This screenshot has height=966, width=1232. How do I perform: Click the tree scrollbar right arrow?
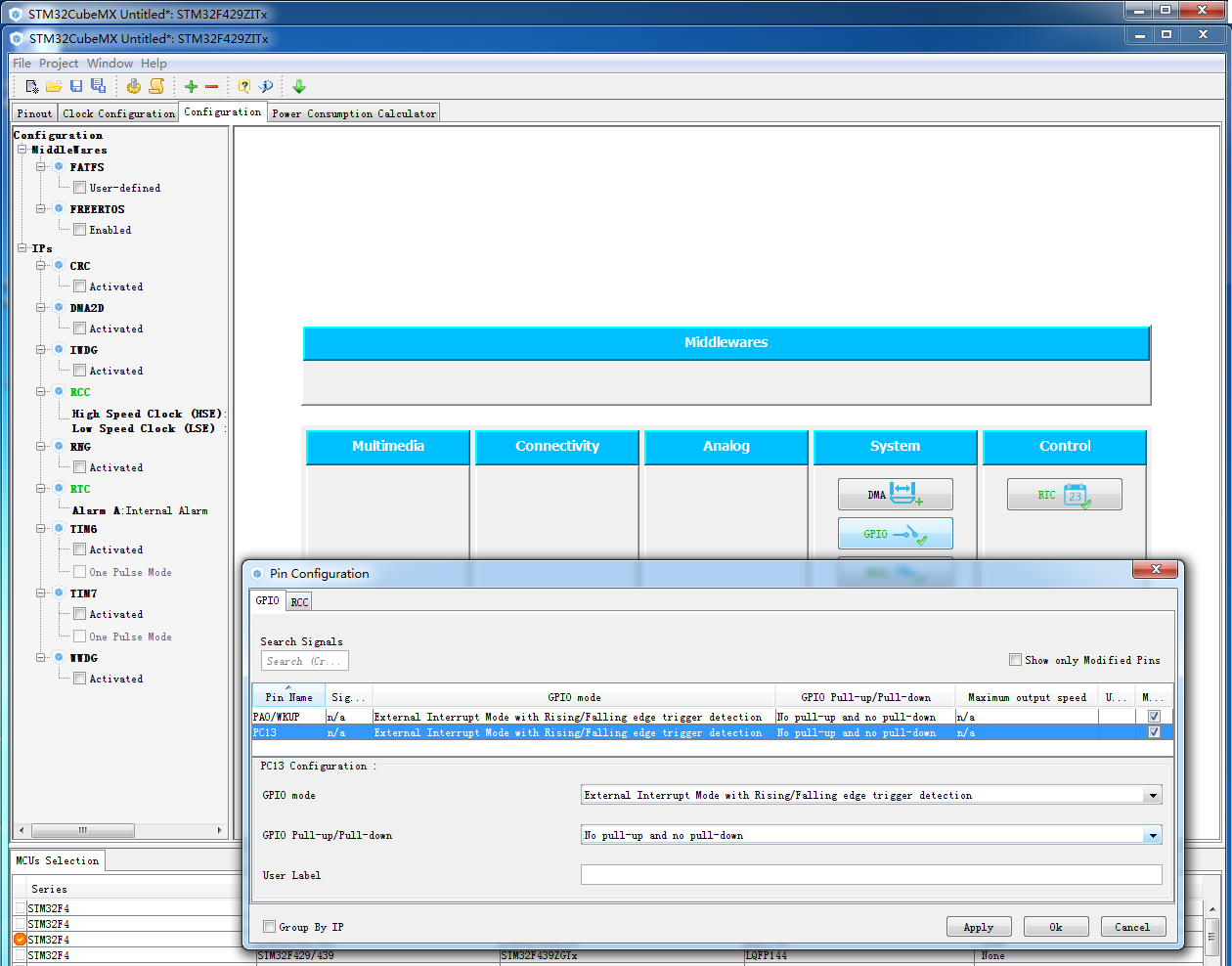(x=220, y=830)
